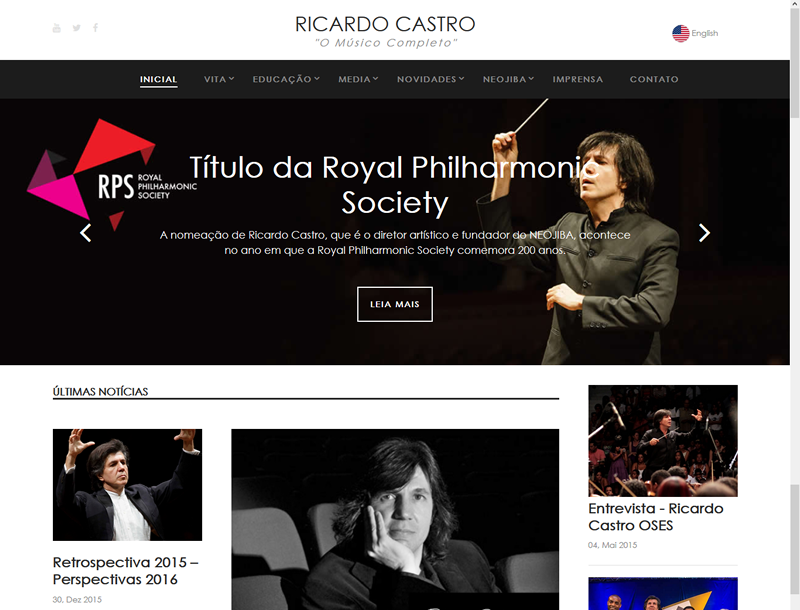Go to previous slide with left arrow
Screen dimensions: 800x610
pos(86,233)
